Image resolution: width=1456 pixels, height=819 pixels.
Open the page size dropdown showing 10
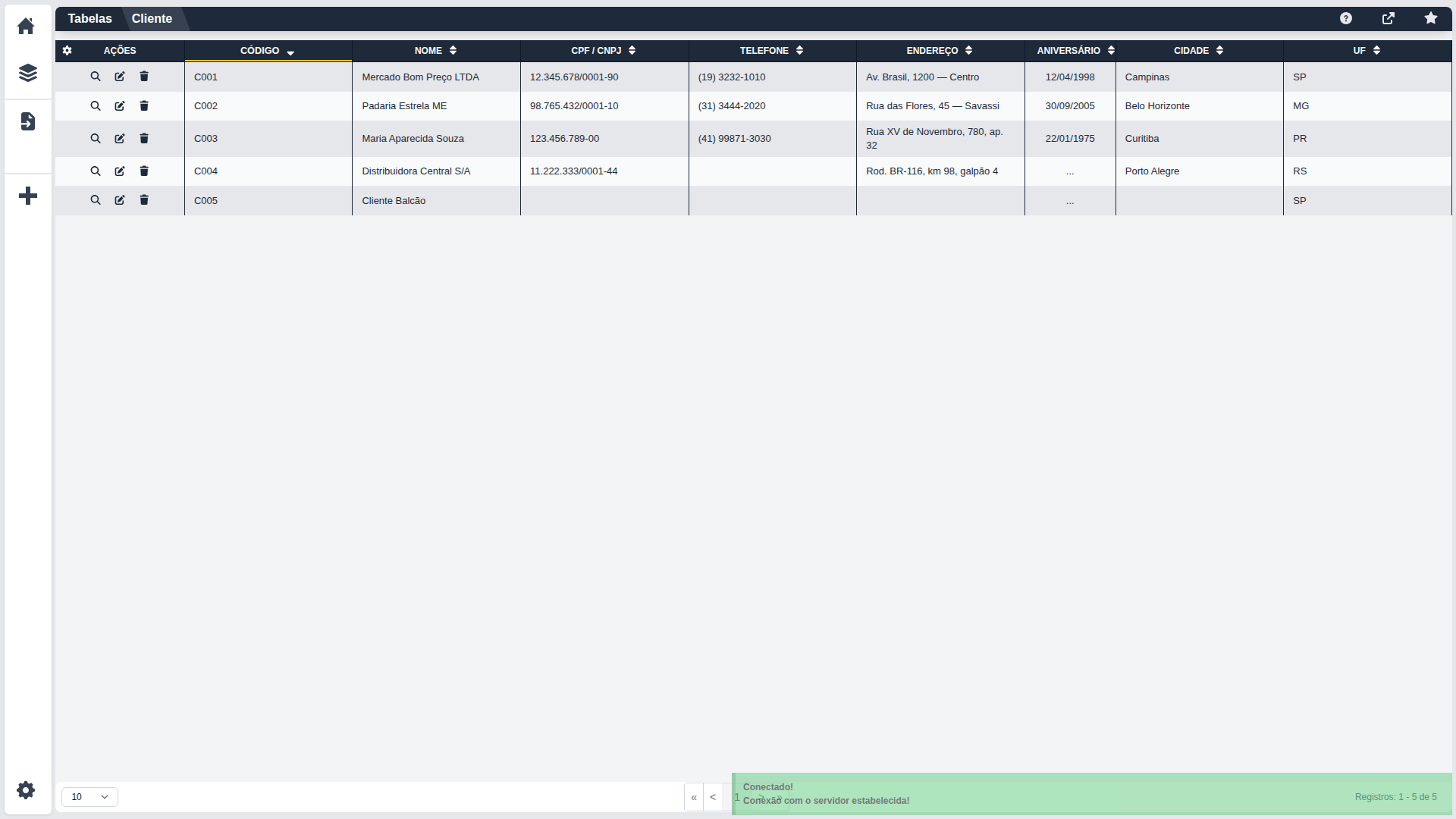coord(89,796)
